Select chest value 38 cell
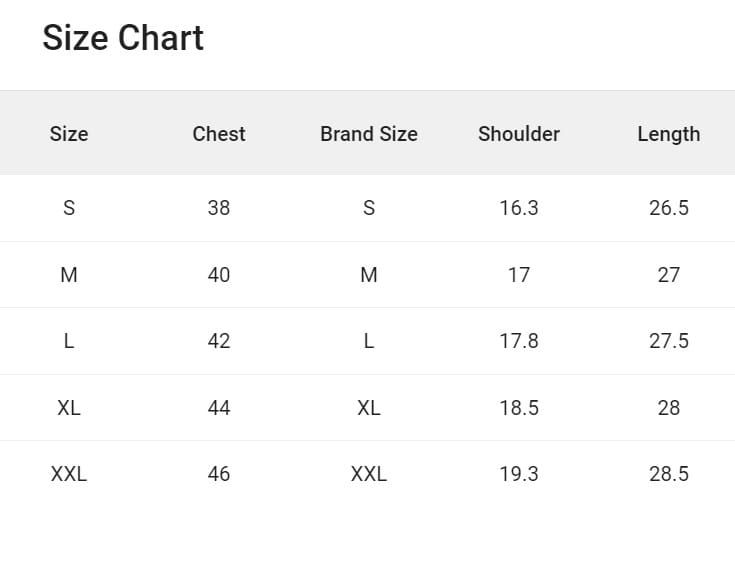The height and width of the screenshot is (582, 735). [219, 208]
